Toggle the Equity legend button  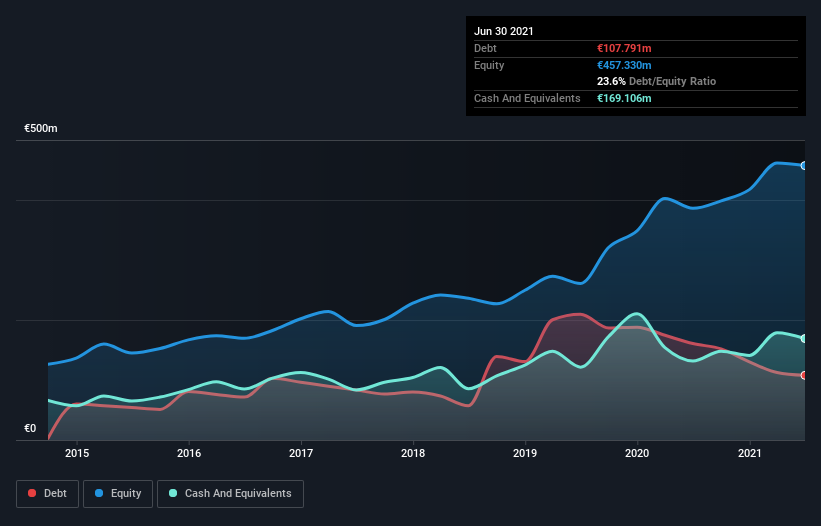118,494
